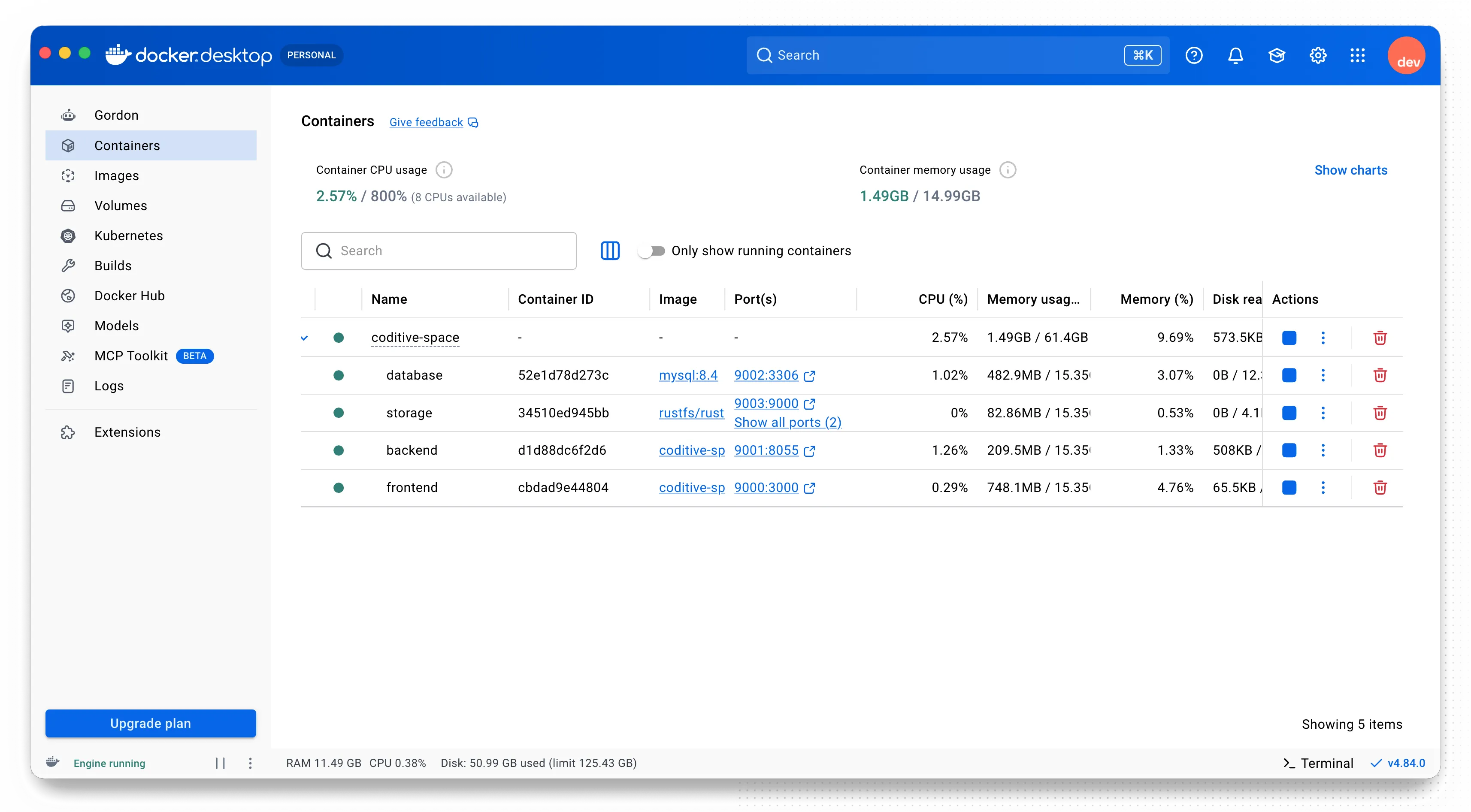Open more actions for database row
The width and height of the screenshot is (1471, 812).
(1323, 375)
